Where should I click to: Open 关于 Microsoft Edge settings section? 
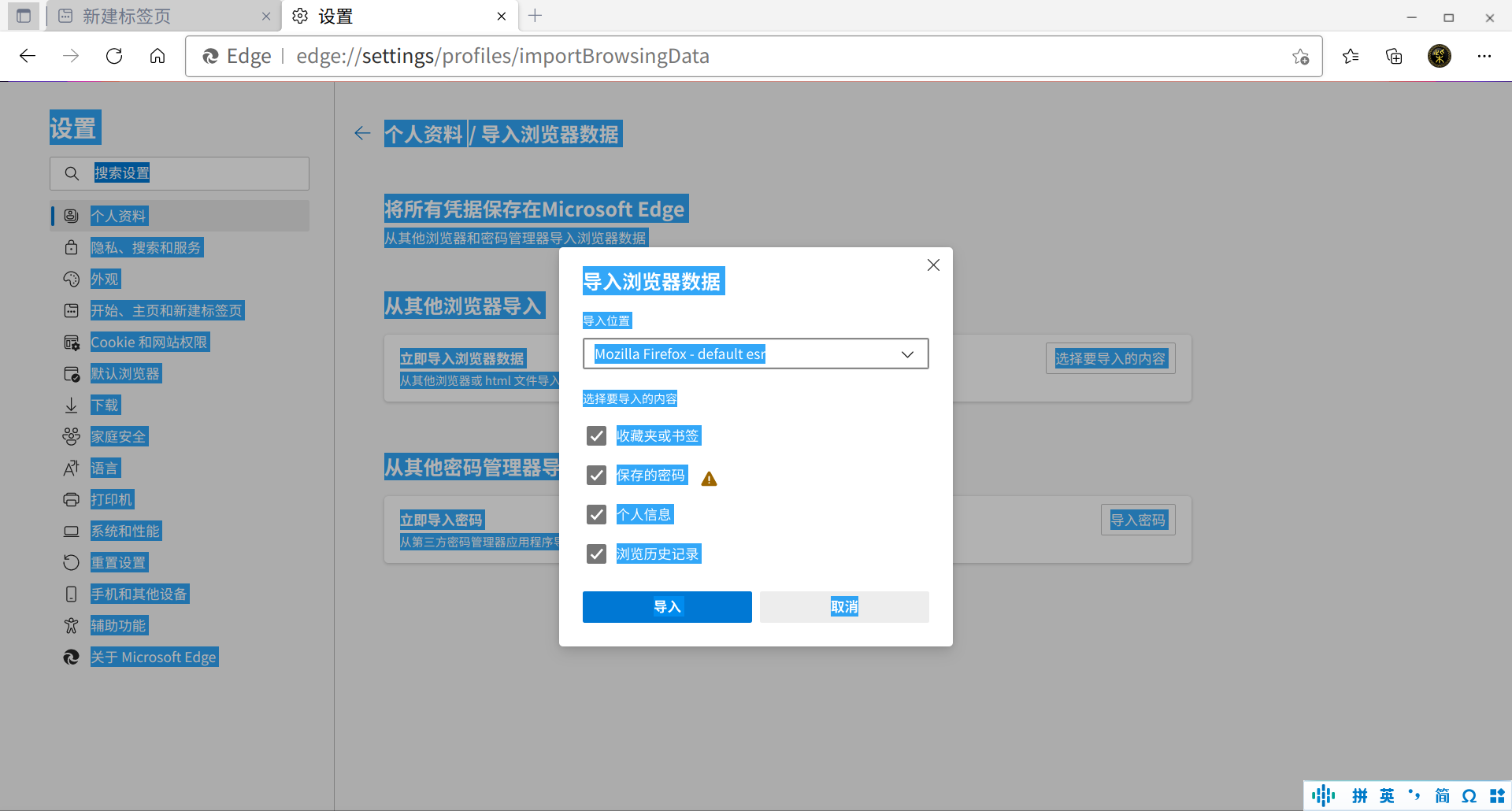coord(180,657)
